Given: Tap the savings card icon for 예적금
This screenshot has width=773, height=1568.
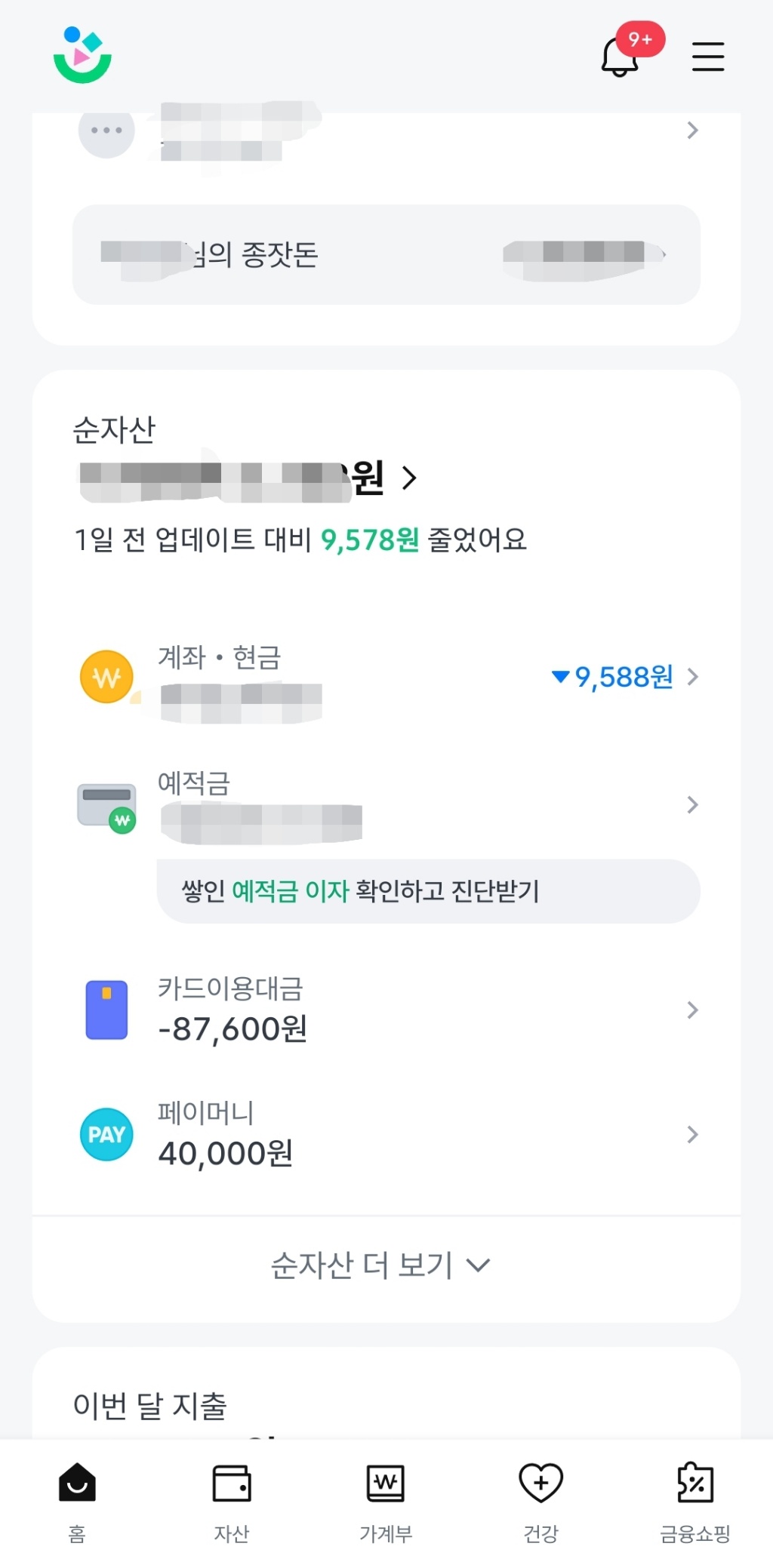Looking at the screenshot, I should (106, 807).
